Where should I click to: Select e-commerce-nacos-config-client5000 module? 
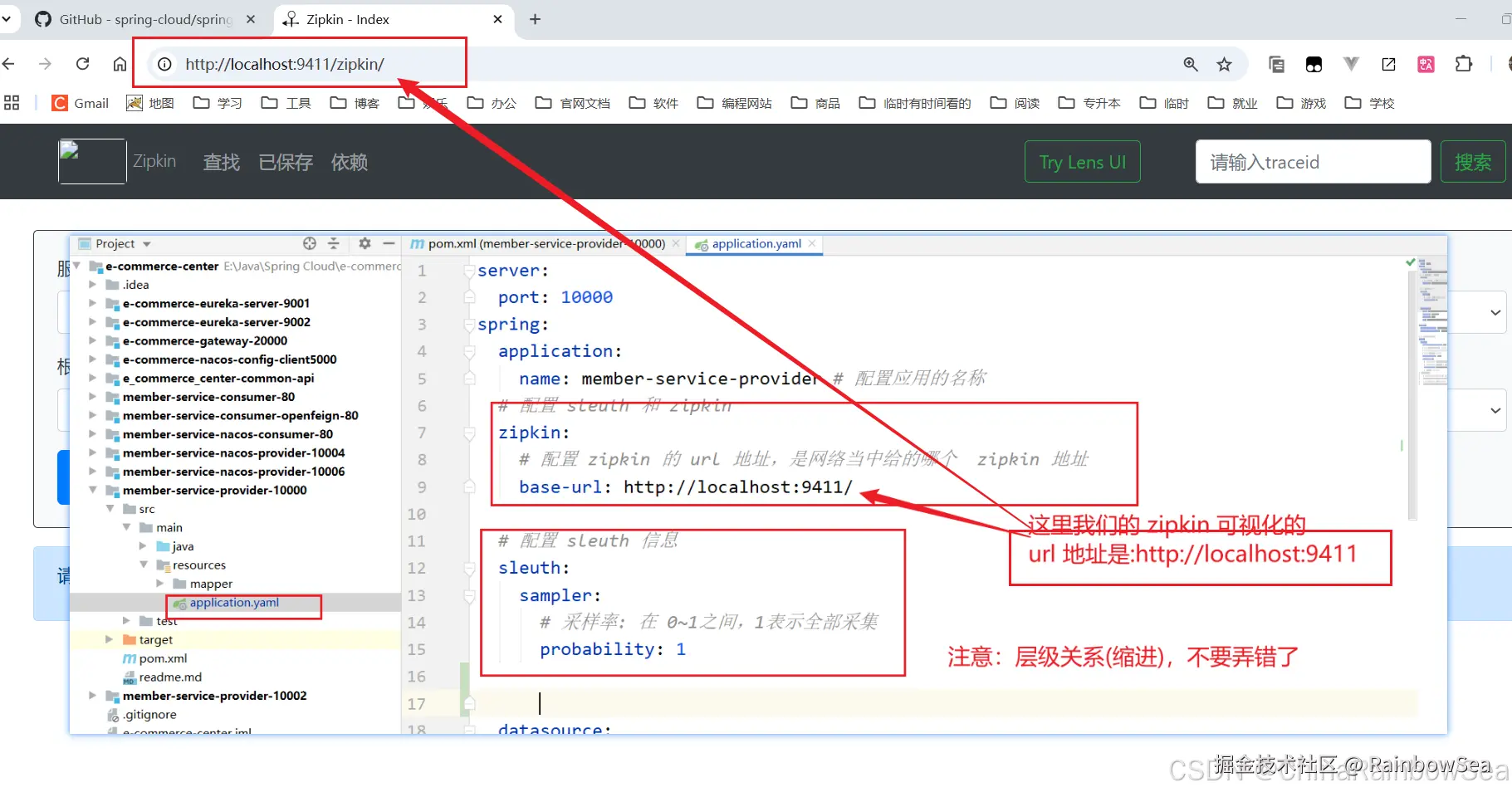[229, 359]
